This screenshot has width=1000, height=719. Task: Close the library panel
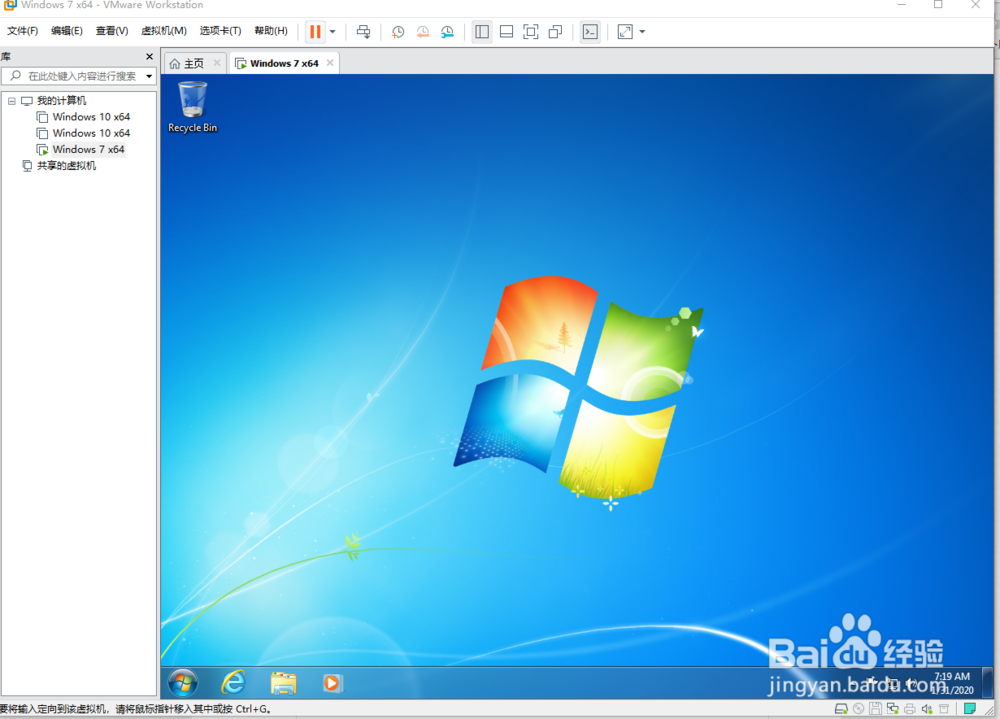point(149,57)
